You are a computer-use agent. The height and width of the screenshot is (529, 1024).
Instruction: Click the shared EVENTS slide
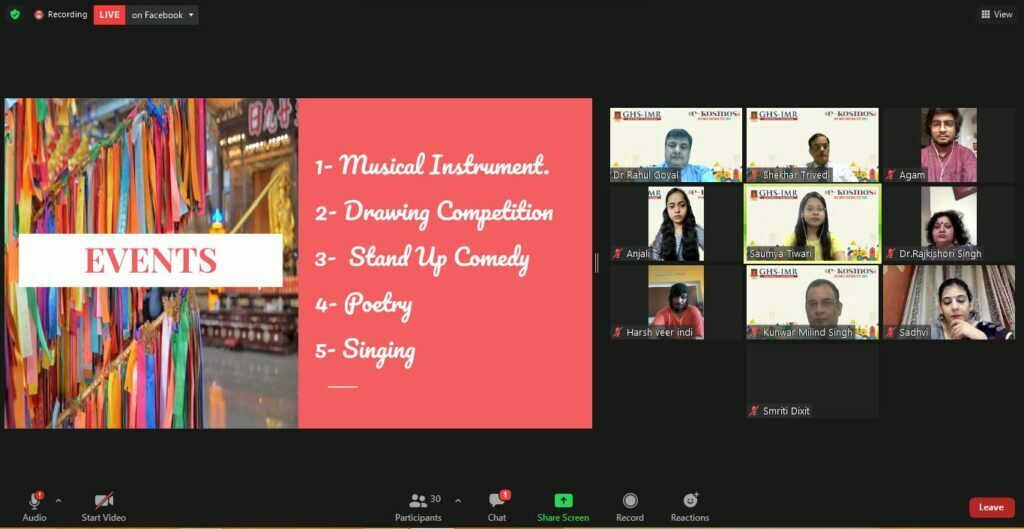(x=298, y=263)
